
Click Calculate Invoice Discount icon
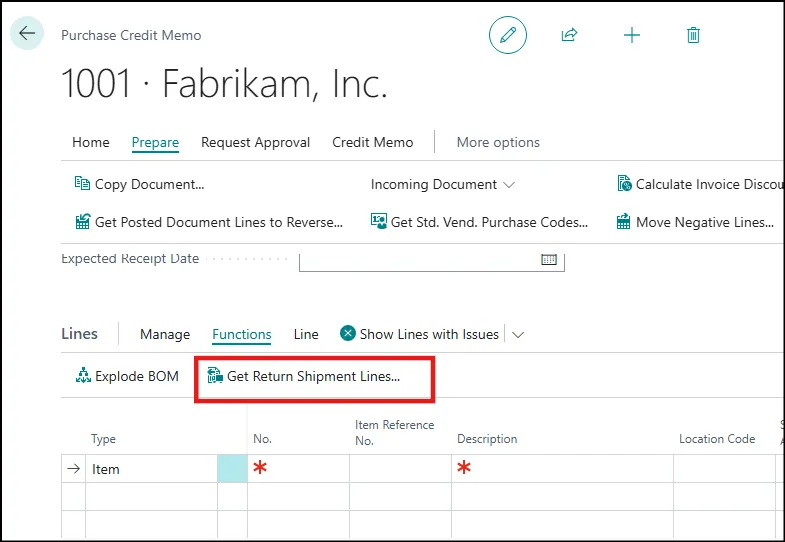point(624,184)
